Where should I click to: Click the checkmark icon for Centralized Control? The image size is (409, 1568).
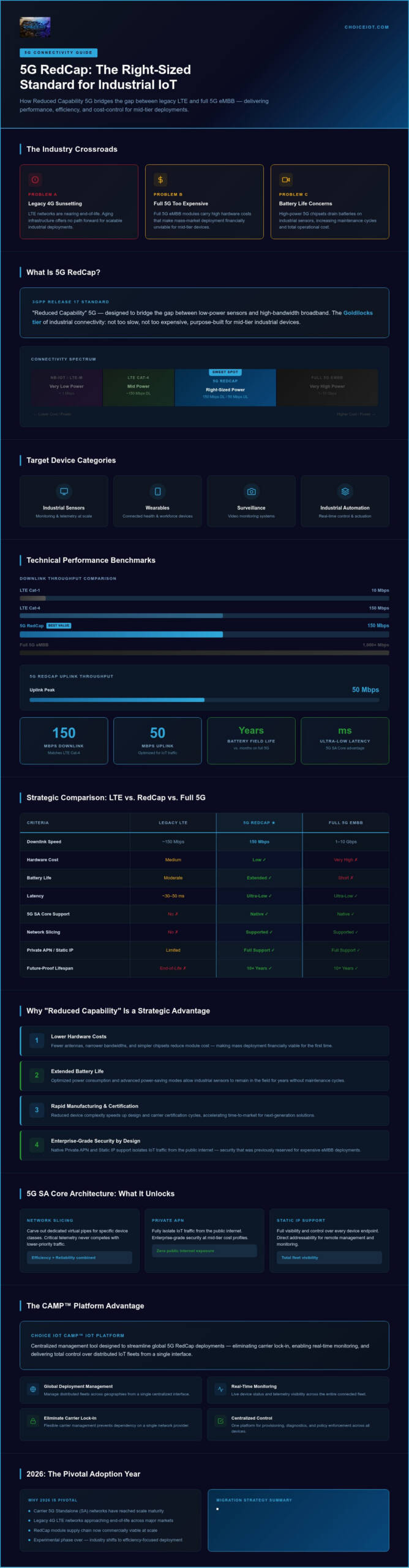coord(220,1421)
